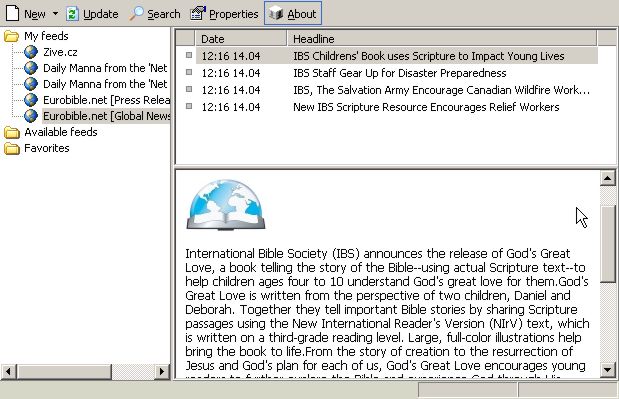
Task: Click the About toolbar button
Action: click(293, 13)
